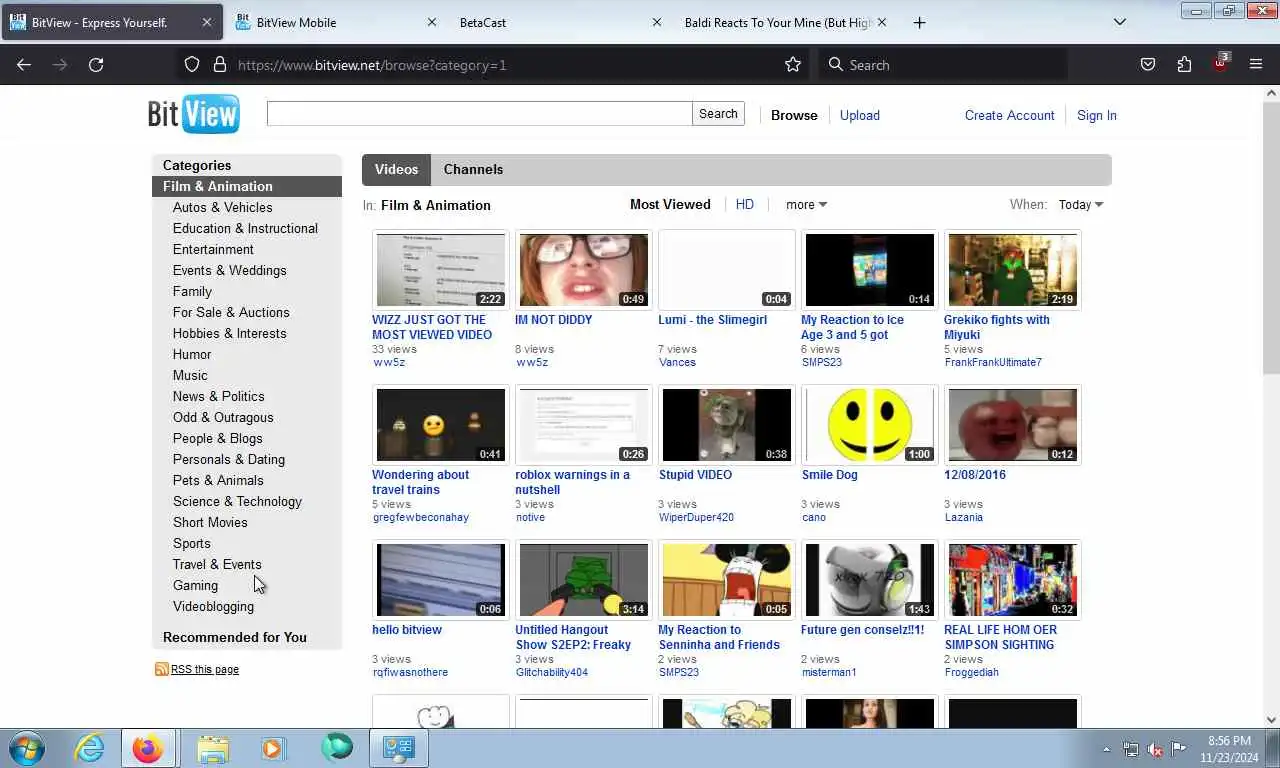Open a new browser tab with plus
This screenshot has height=768, width=1280.
919,22
